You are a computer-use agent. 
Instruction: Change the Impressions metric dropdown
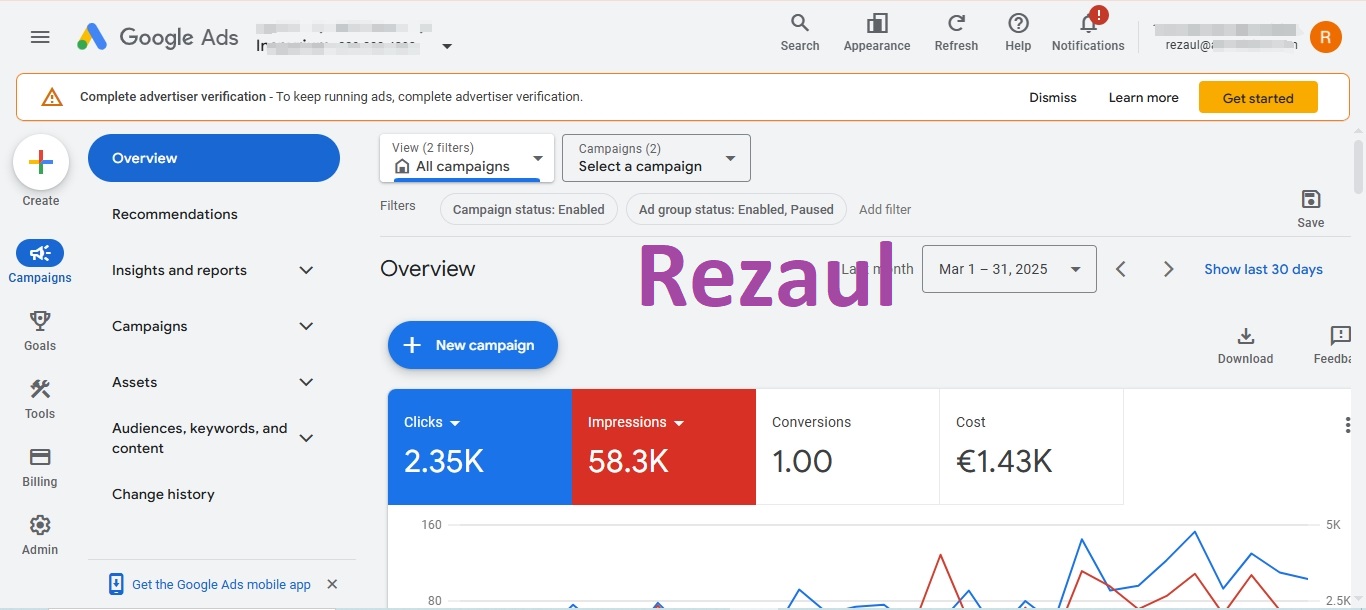tap(636, 422)
